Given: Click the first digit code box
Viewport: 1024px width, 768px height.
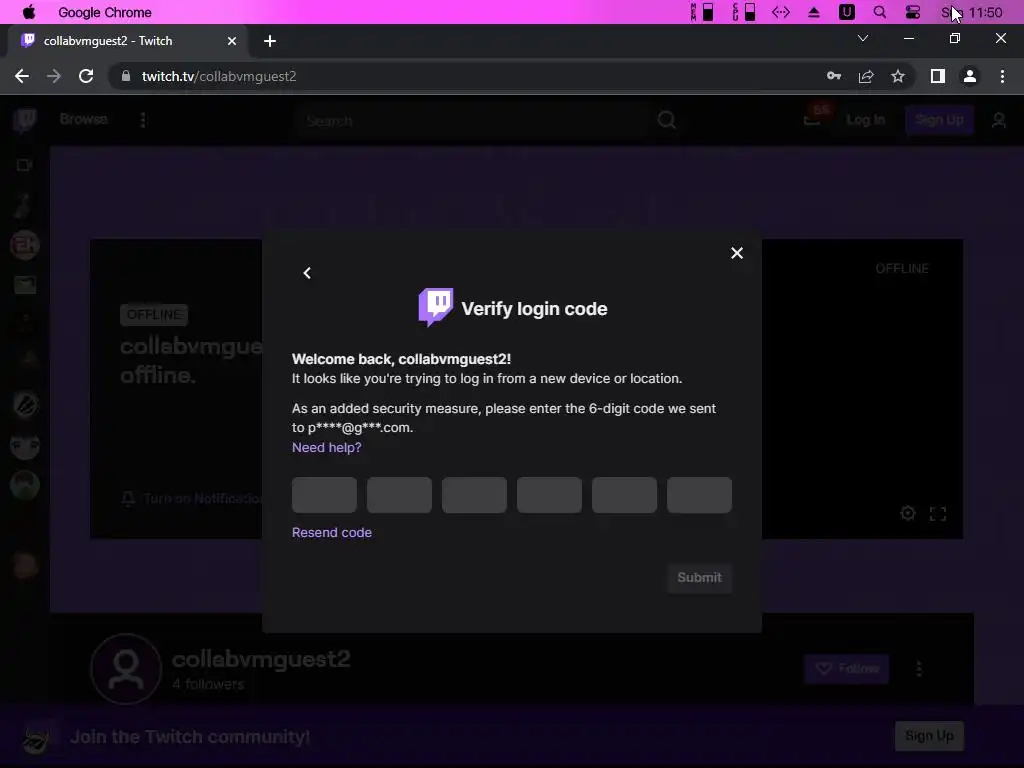Looking at the screenshot, I should click(x=325, y=494).
